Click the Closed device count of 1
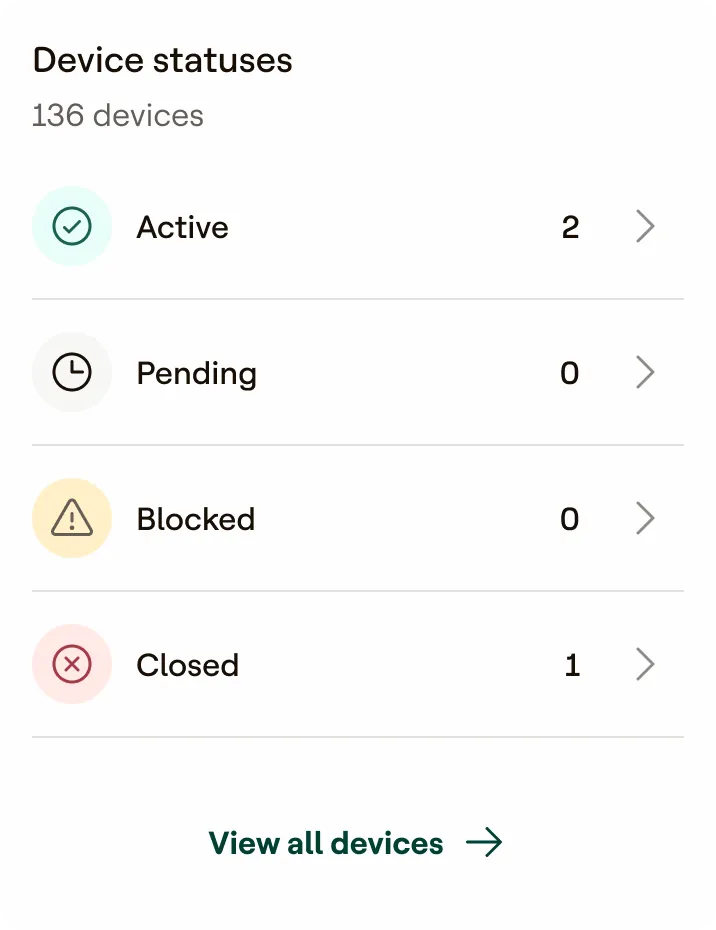 tap(572, 664)
